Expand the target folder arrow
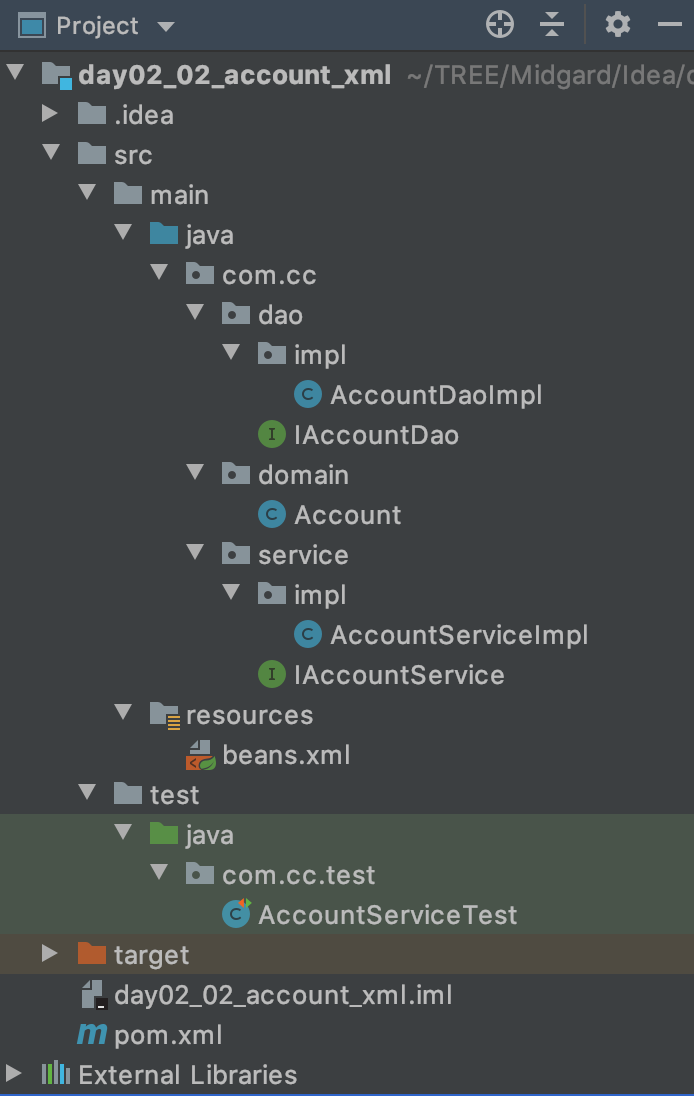The image size is (694, 1096). 50,954
